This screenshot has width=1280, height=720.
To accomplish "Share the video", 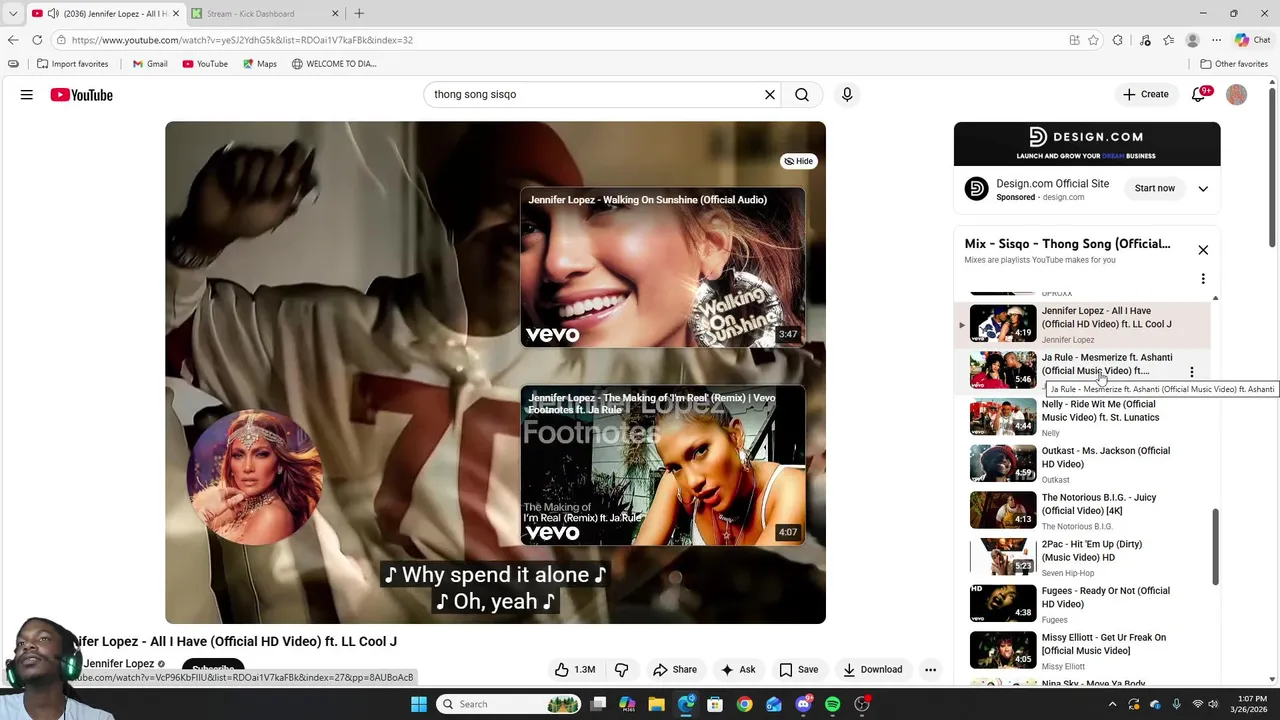I will coord(675,670).
